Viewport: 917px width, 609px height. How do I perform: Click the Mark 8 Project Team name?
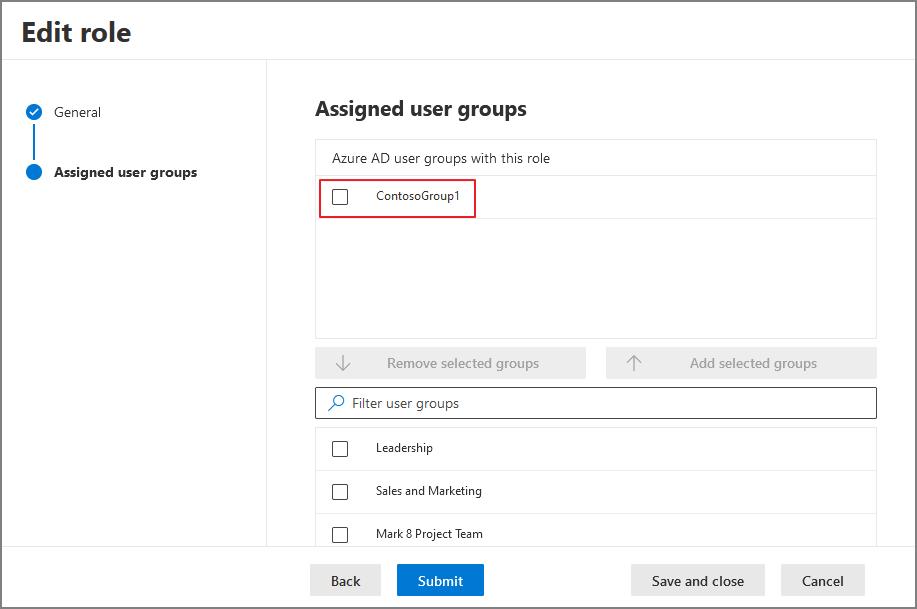[429, 534]
